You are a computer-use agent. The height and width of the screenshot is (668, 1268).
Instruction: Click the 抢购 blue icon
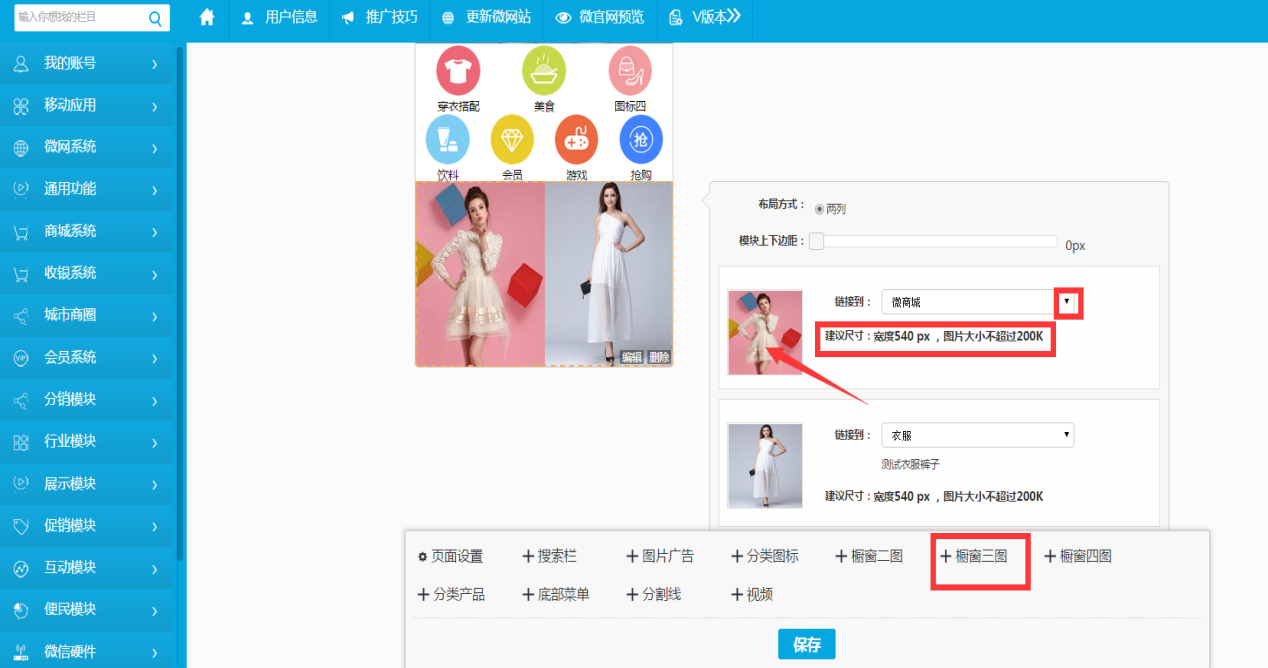tap(641, 140)
